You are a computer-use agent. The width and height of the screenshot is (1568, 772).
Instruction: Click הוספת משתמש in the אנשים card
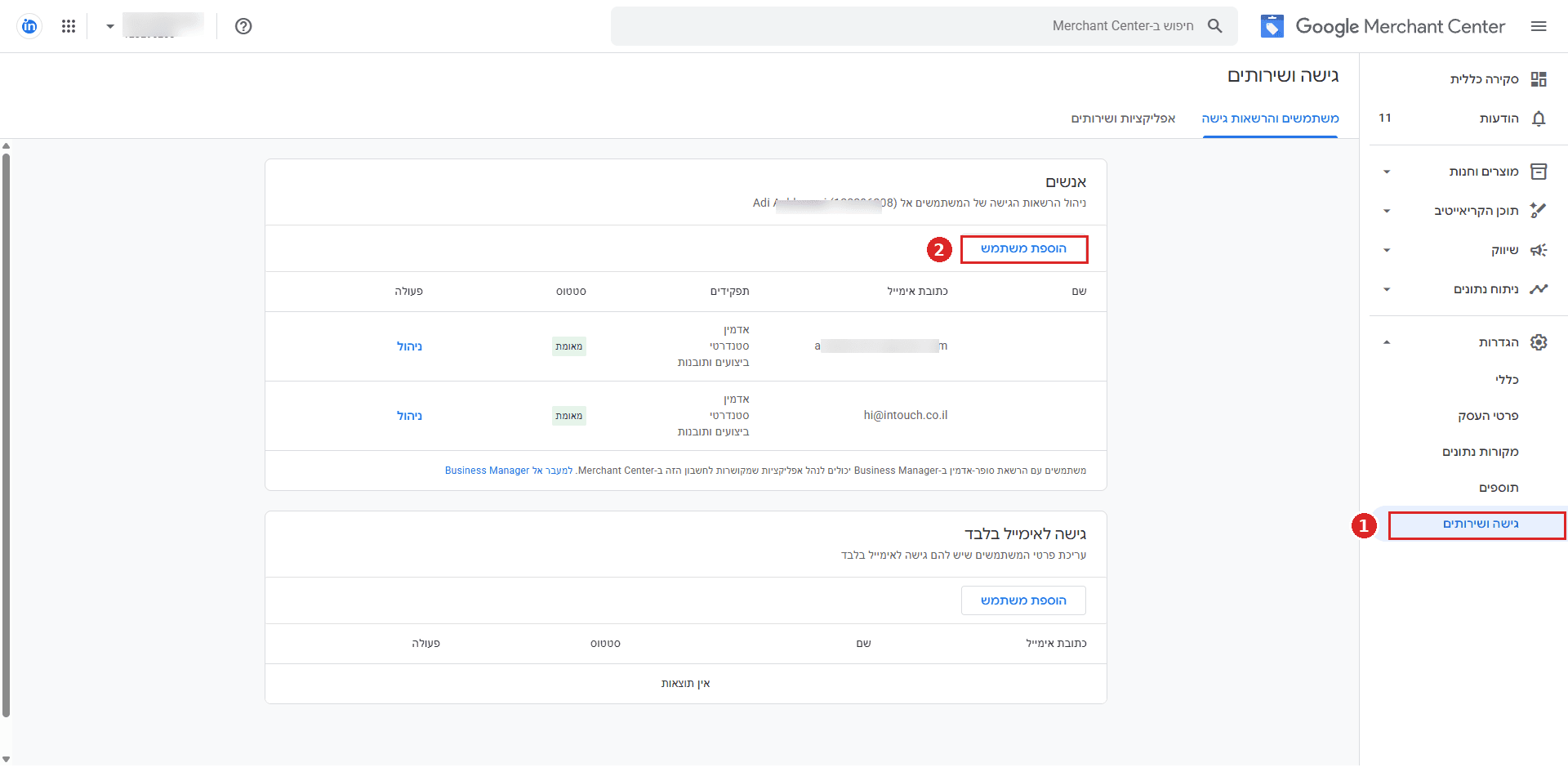coord(1023,249)
